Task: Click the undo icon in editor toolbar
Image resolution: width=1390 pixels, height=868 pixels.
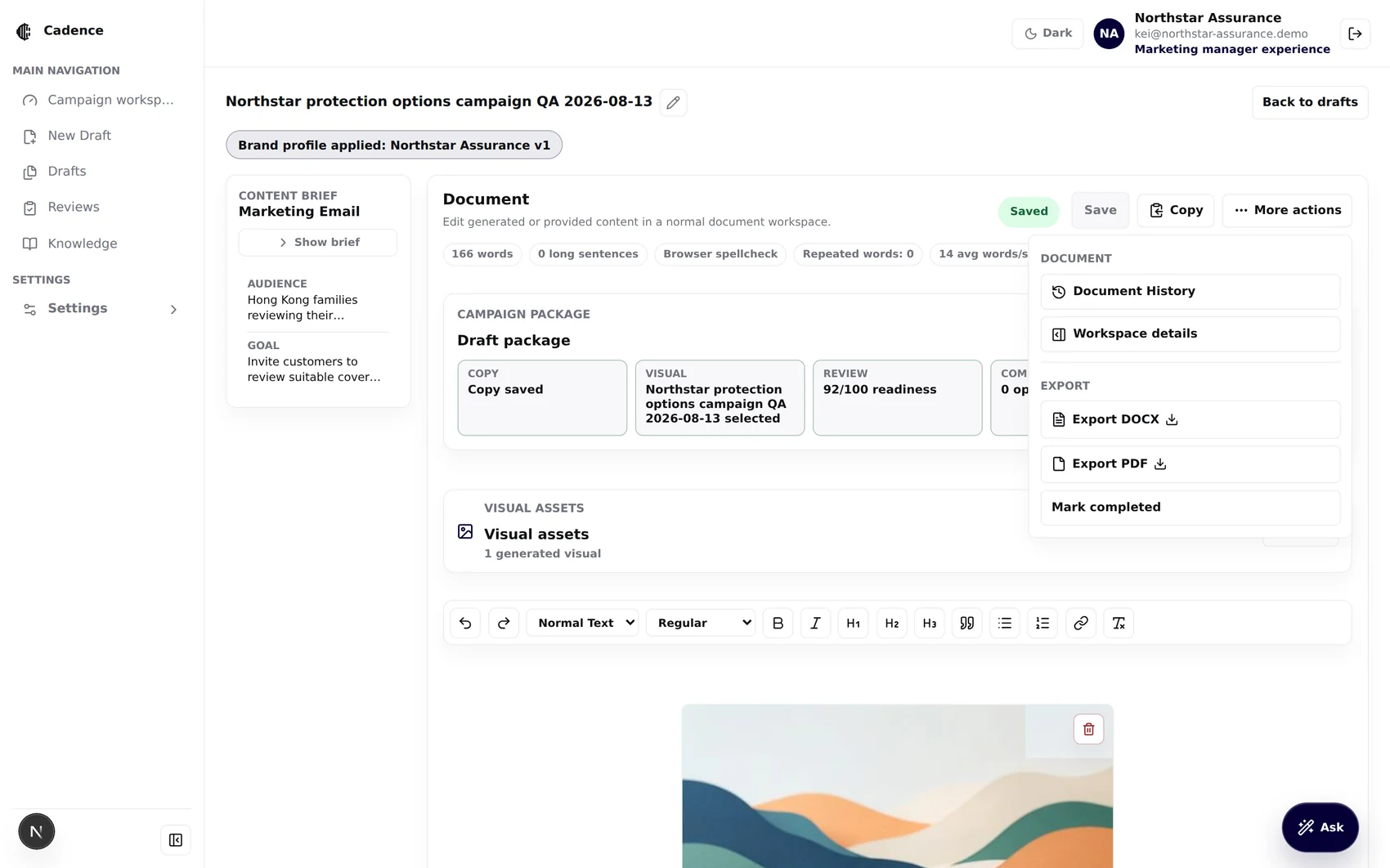Action: (465, 623)
